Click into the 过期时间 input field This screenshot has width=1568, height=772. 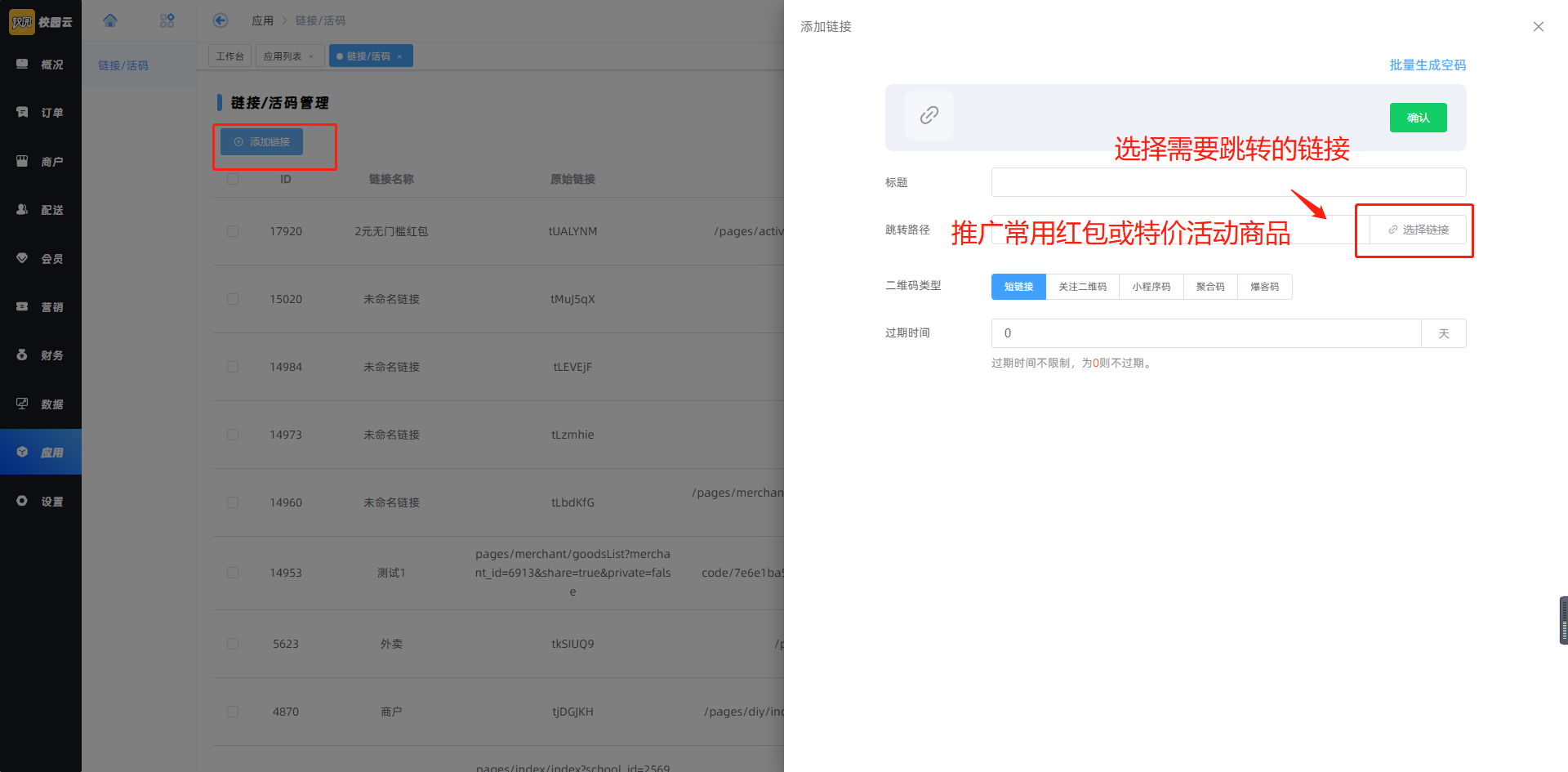click(x=1206, y=333)
